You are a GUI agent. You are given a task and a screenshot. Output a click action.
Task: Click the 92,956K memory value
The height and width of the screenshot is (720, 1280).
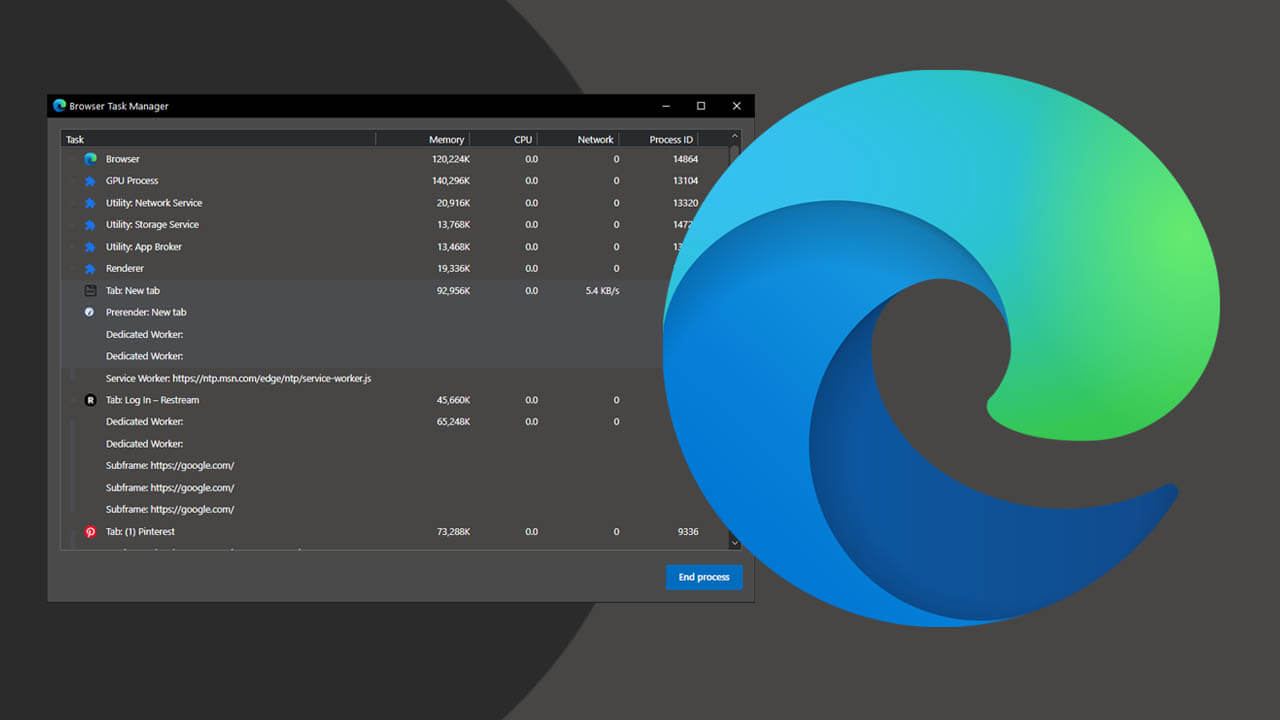click(x=454, y=291)
